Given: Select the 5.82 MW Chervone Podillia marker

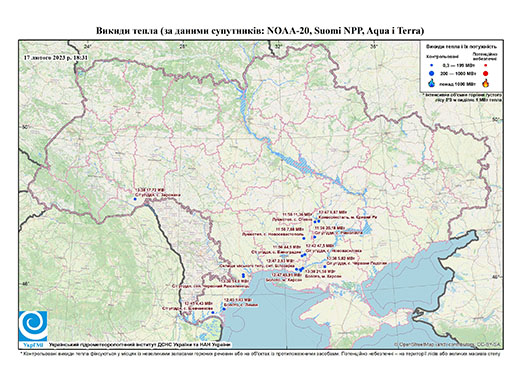Looking at the screenshot, I should pos(325,267).
